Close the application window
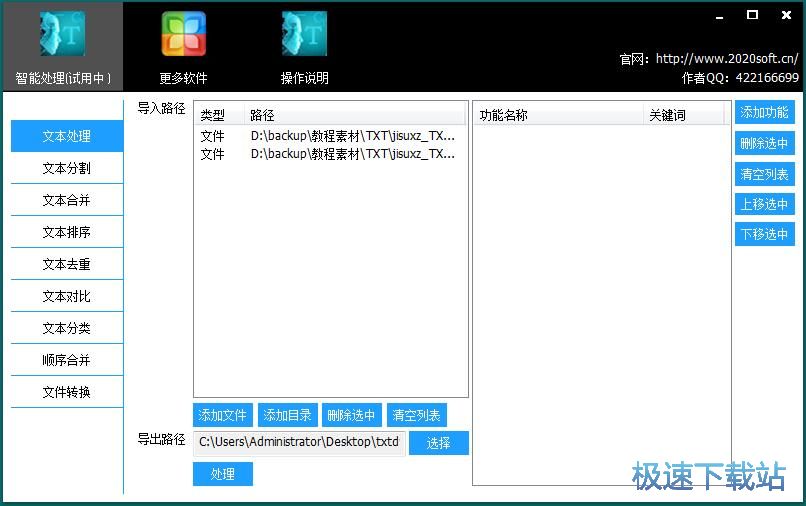The height and width of the screenshot is (506, 806). [786, 15]
